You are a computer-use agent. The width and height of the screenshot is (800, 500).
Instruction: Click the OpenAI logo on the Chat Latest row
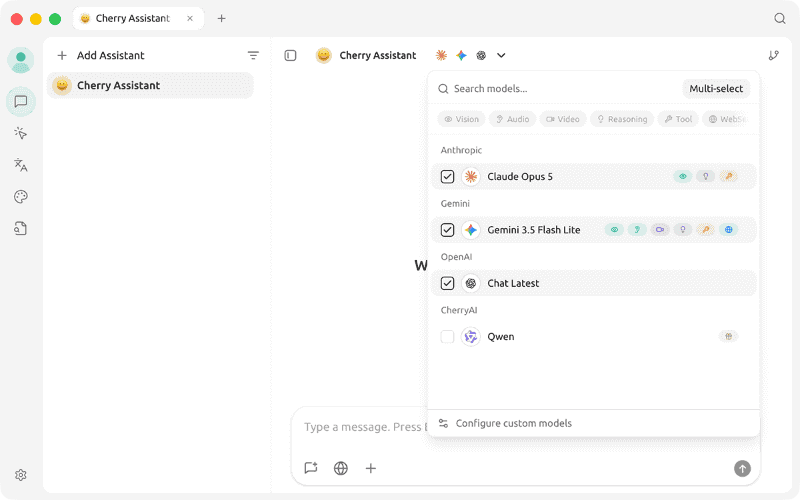coord(471,283)
